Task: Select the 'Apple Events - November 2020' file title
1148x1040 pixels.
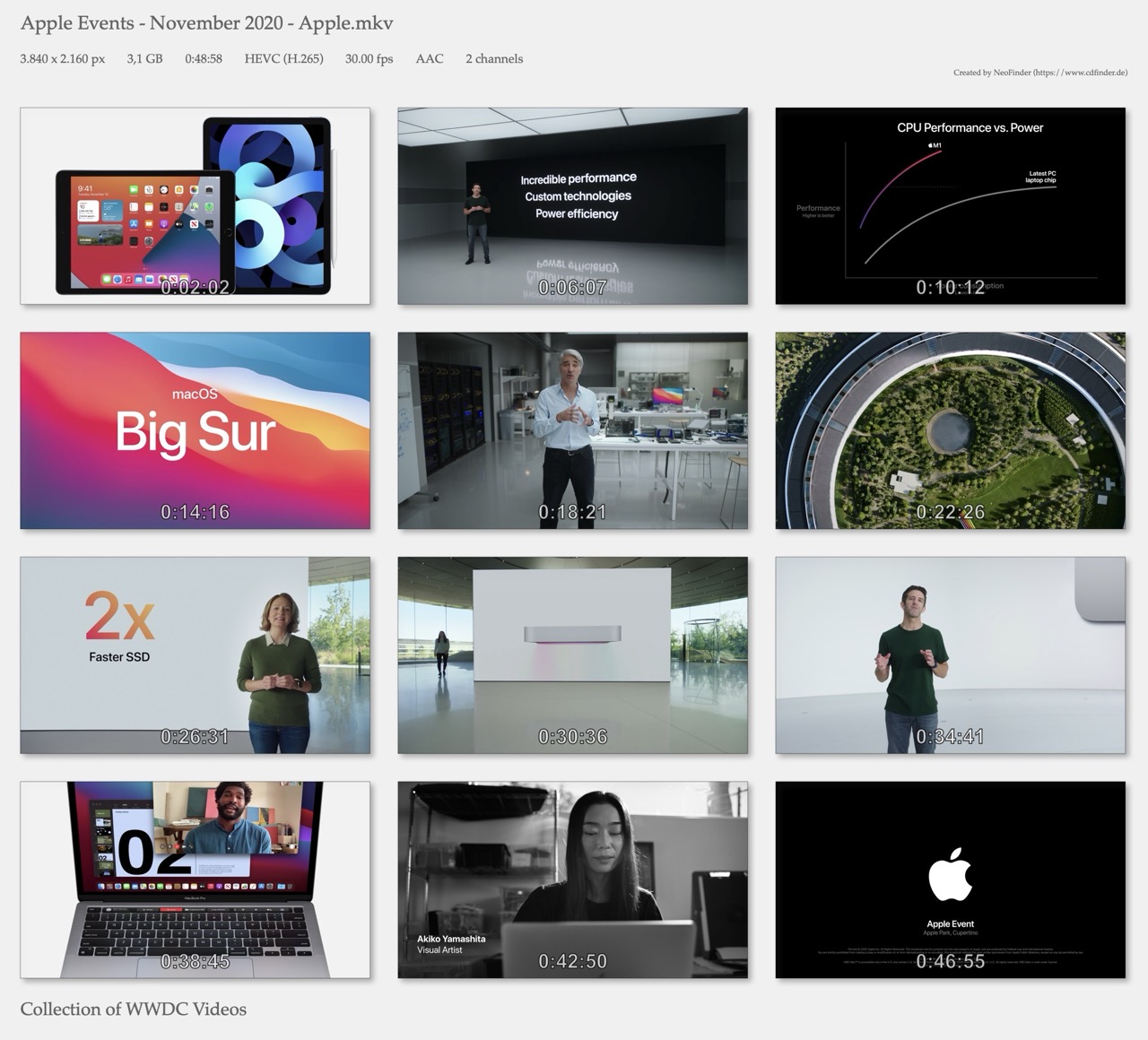Action: click(206, 23)
